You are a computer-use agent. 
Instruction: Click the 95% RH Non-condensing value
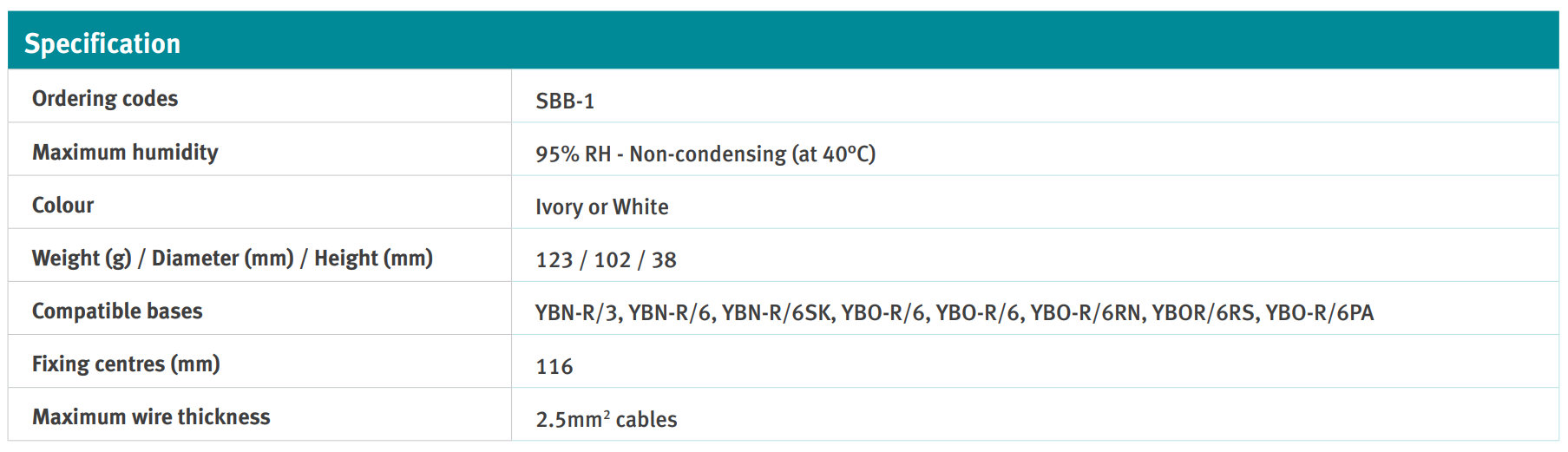click(705, 154)
